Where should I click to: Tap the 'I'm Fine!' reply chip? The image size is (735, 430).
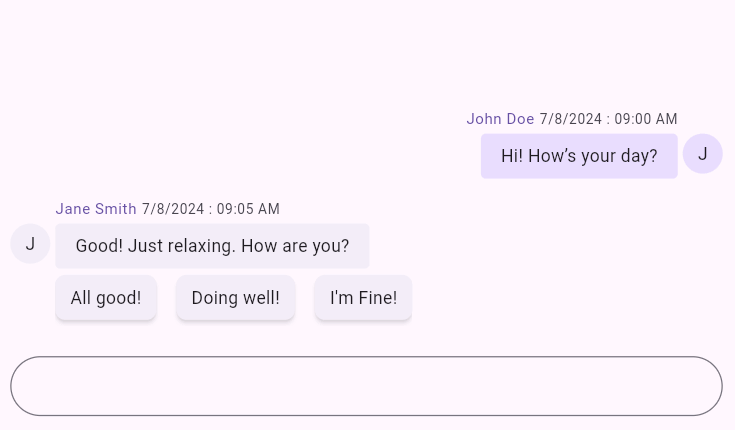pos(363,298)
